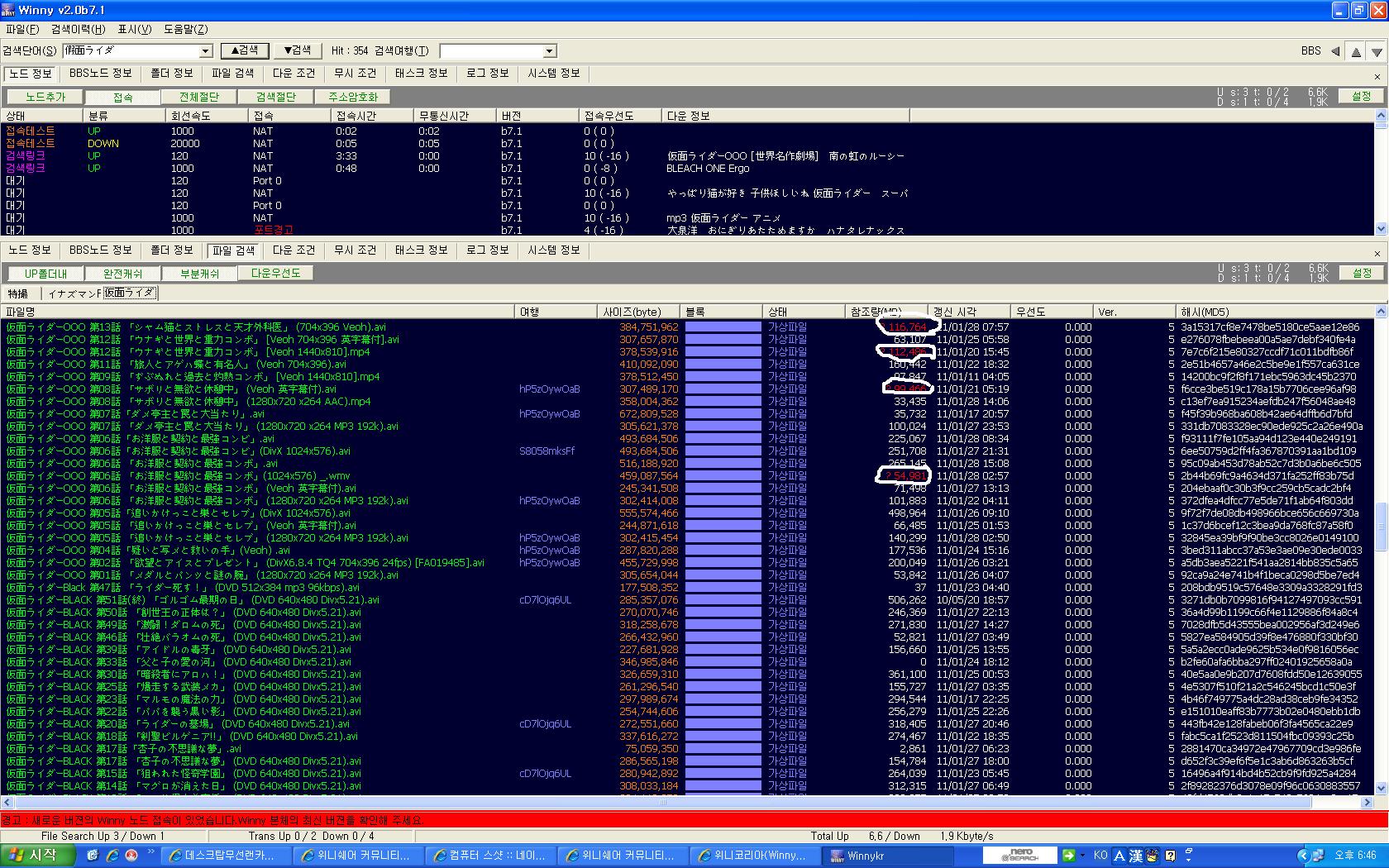1389x868 pixels.
Task: Click the ▲검색 search up button
Action: 244,50
